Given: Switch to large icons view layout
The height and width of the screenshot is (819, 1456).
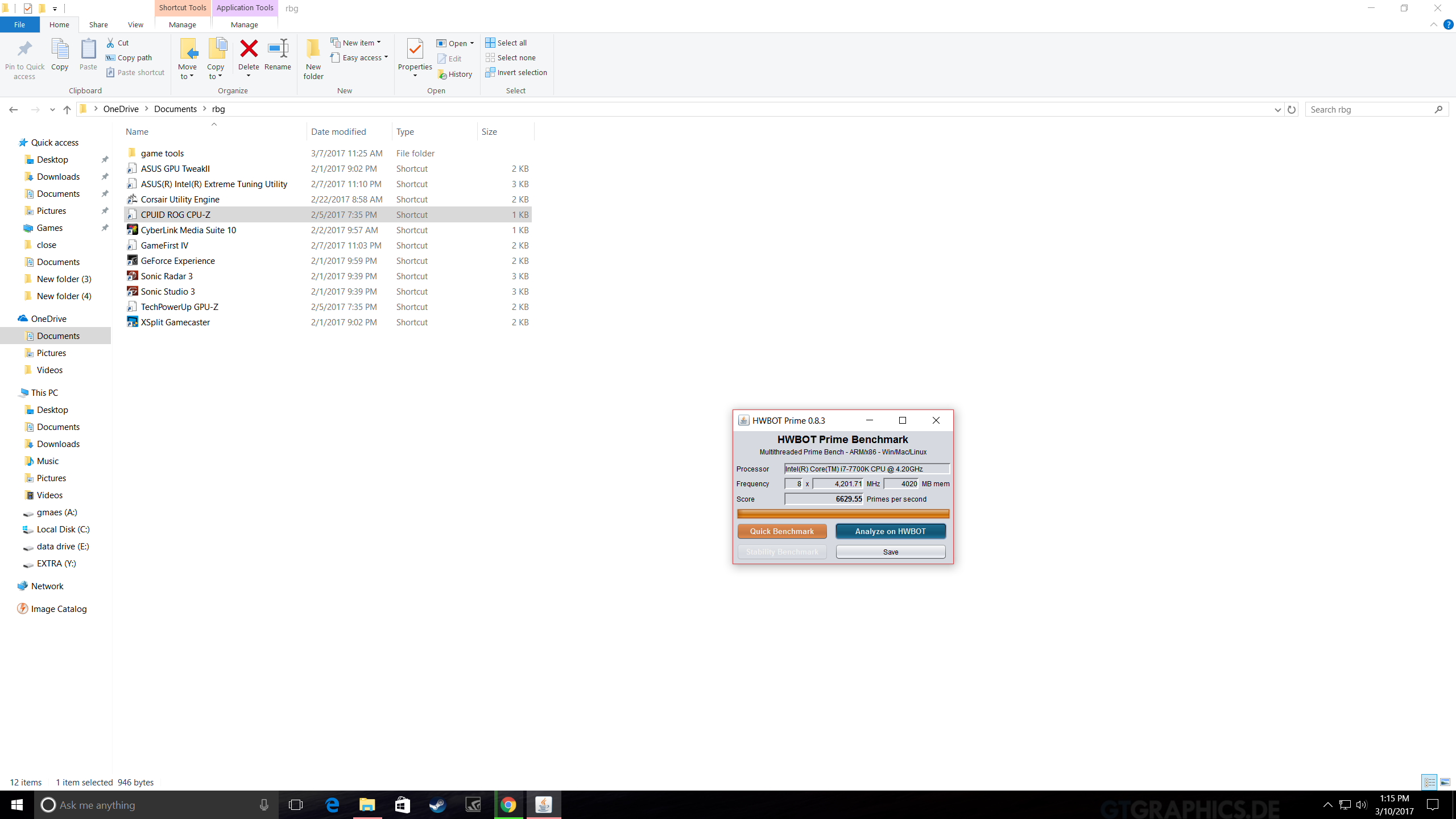Looking at the screenshot, I should [1445, 782].
